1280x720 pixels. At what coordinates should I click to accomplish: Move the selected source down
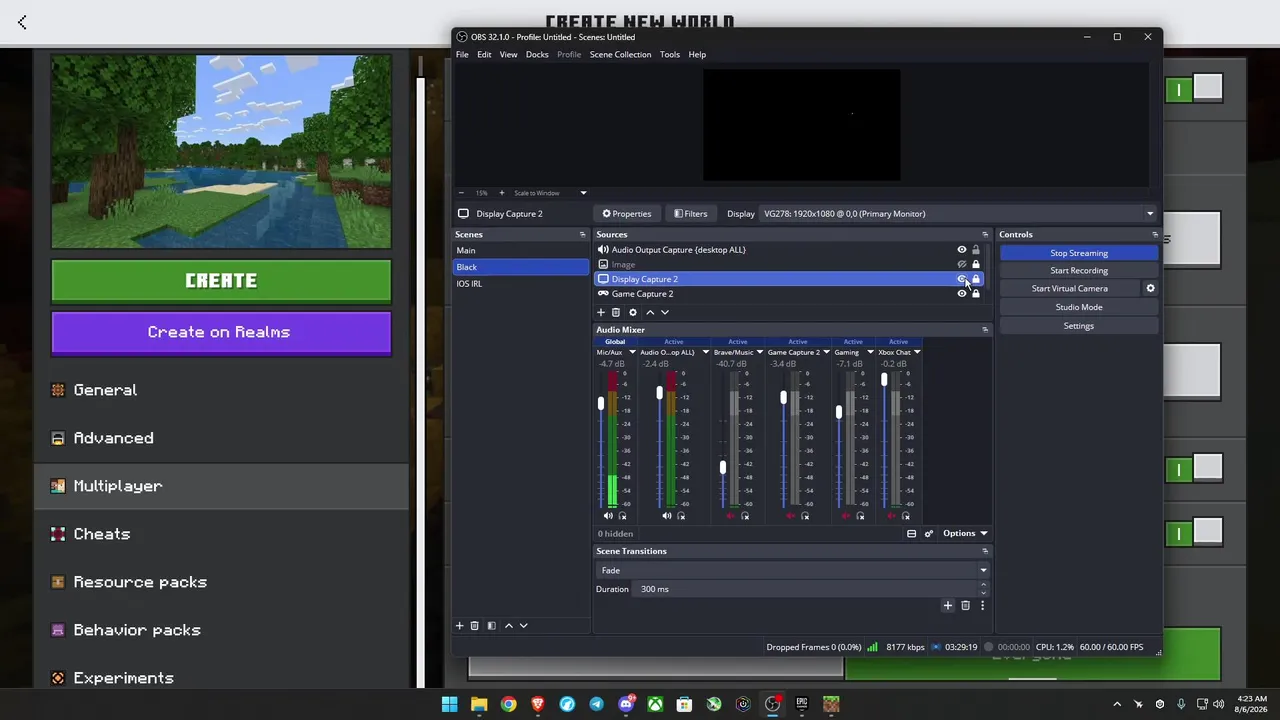(x=665, y=312)
